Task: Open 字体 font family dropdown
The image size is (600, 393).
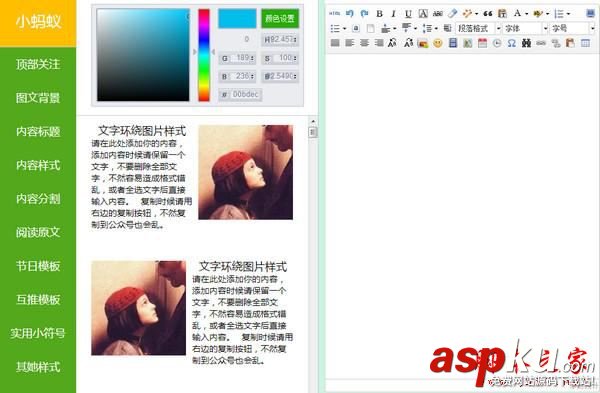Action: (x=525, y=28)
